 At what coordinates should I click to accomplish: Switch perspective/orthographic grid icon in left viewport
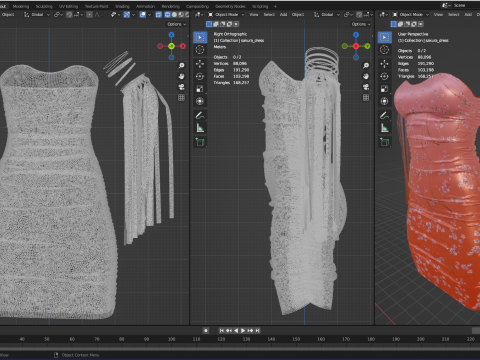tap(181, 98)
